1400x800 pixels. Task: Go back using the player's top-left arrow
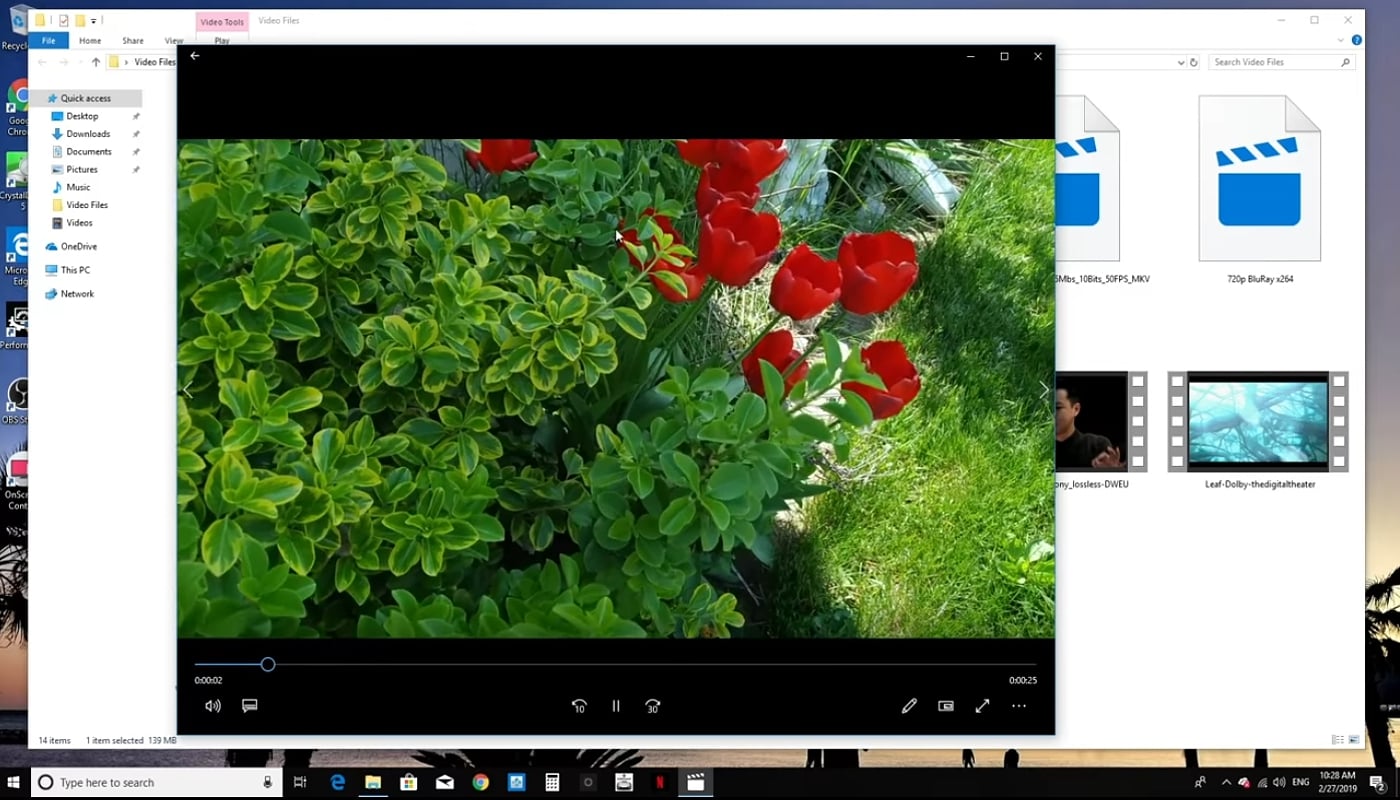pyautogui.click(x=195, y=56)
